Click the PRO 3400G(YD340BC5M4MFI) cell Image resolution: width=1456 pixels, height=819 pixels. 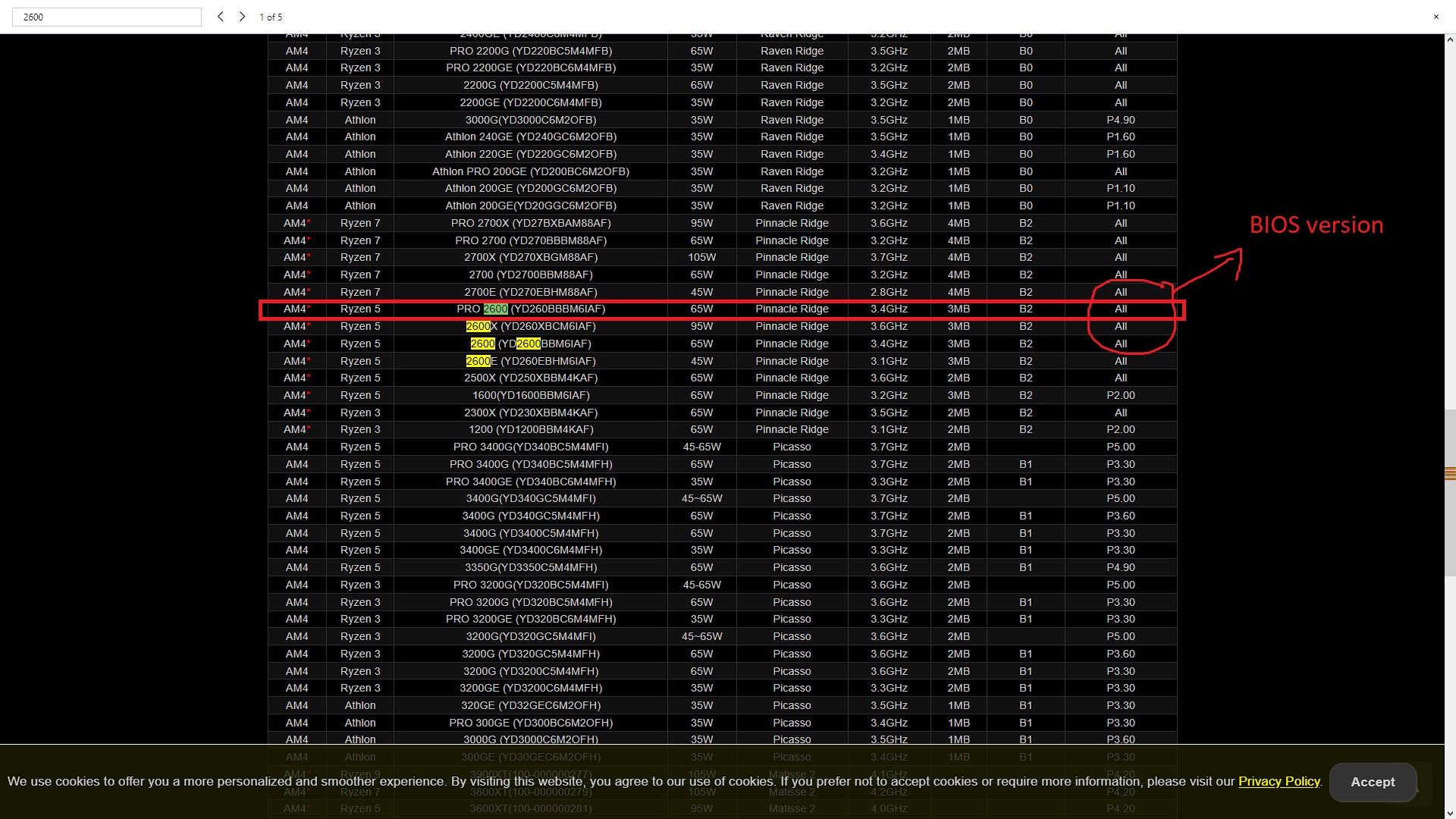[531, 447]
